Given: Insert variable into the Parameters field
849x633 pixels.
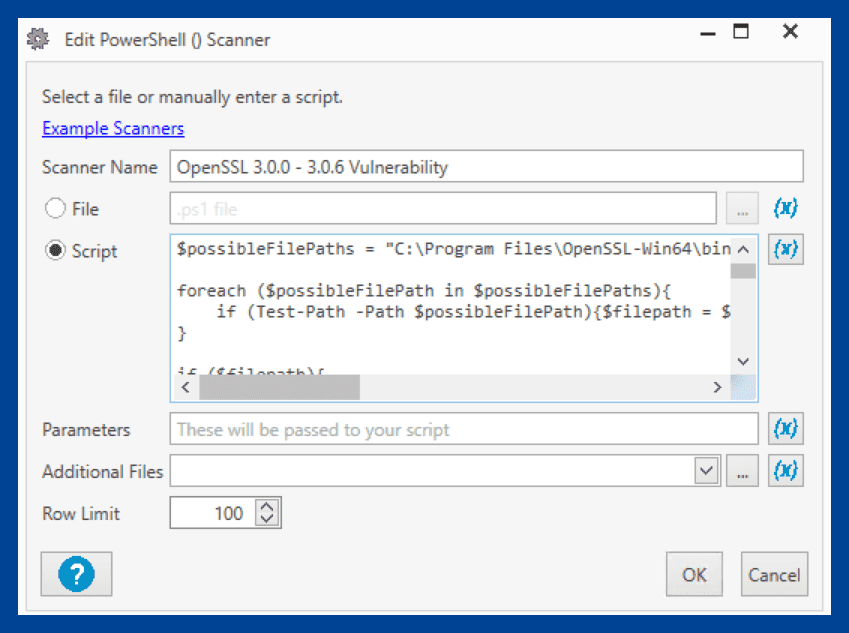Looking at the screenshot, I should (x=785, y=429).
